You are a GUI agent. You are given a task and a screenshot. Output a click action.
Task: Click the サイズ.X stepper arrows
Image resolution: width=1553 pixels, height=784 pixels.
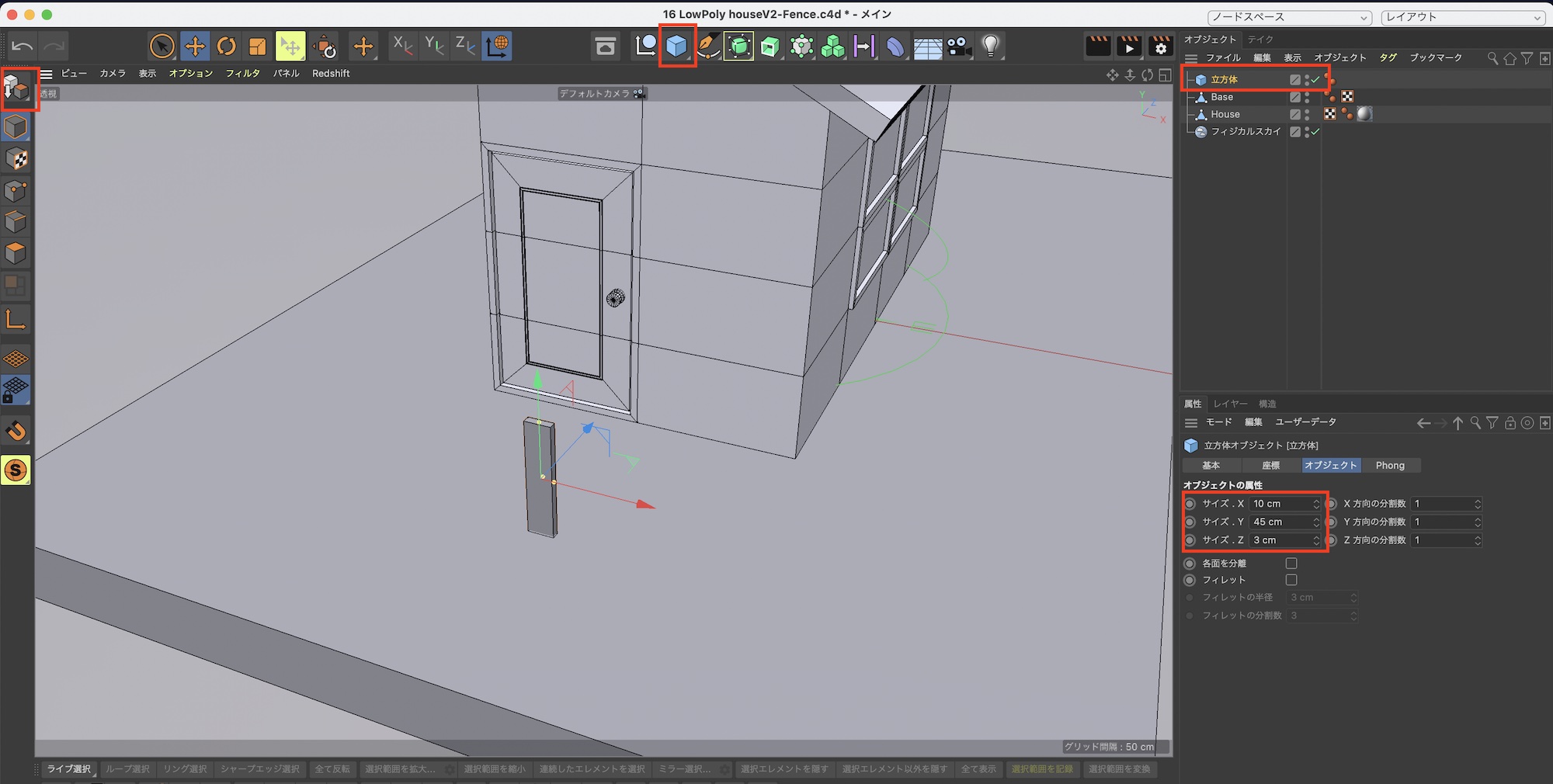(1316, 504)
